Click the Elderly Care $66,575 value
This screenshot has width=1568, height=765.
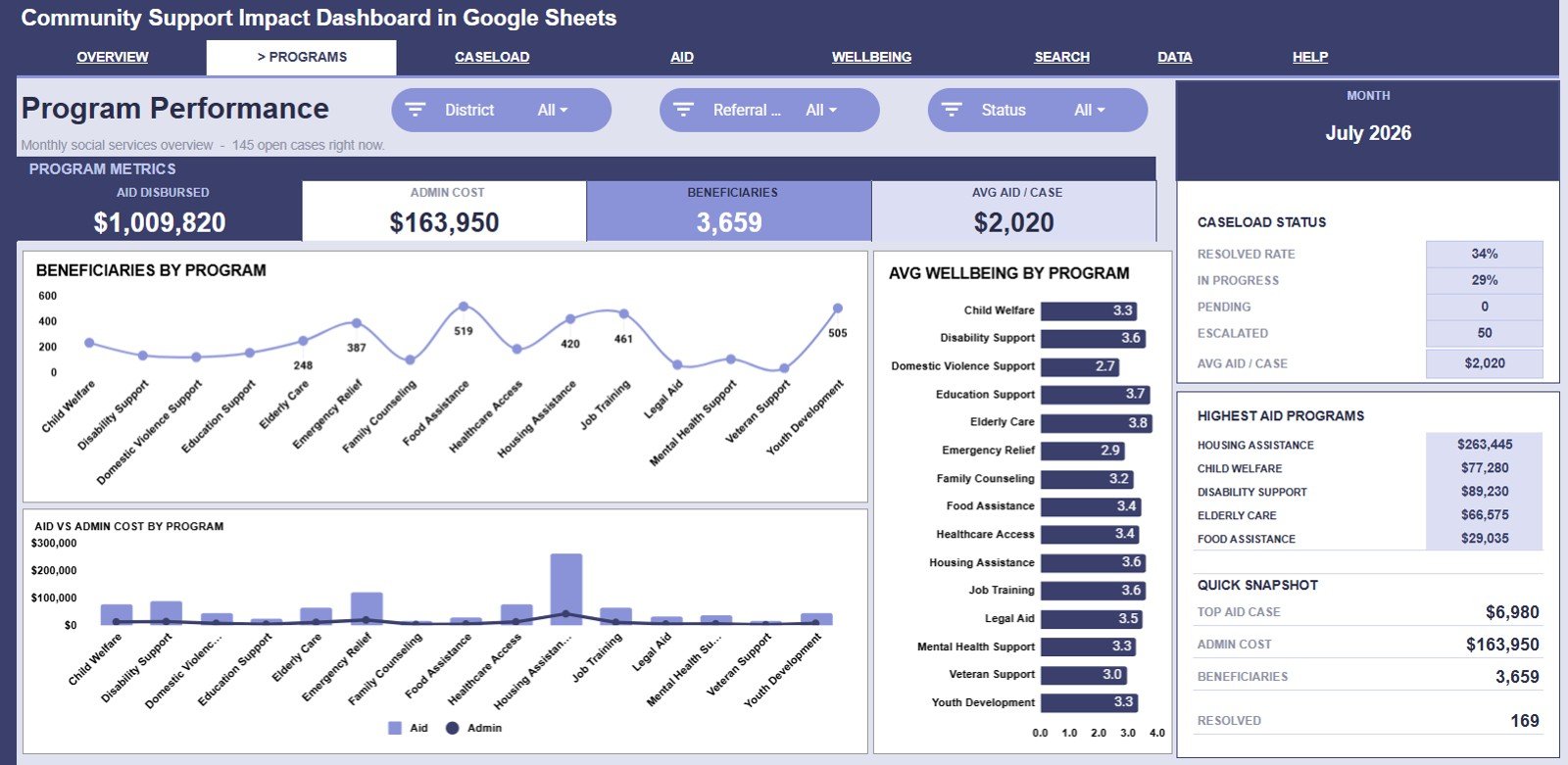coord(1485,515)
